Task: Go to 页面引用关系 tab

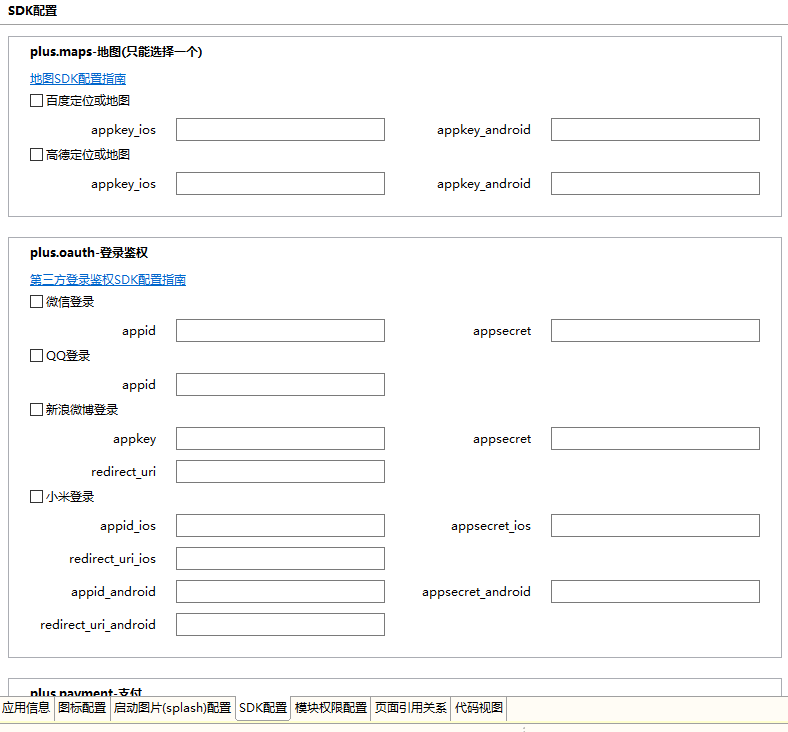Action: coord(411,708)
